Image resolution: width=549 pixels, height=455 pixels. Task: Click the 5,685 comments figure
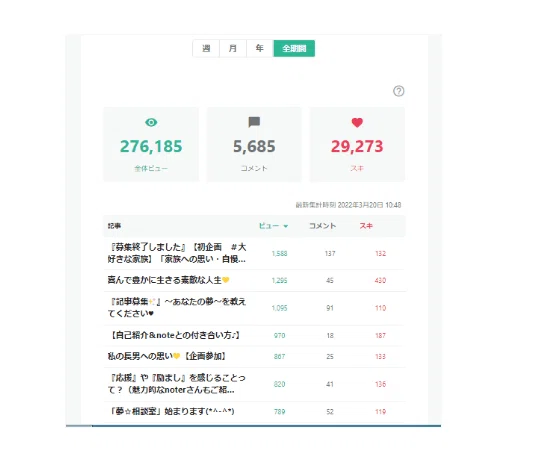(x=254, y=146)
